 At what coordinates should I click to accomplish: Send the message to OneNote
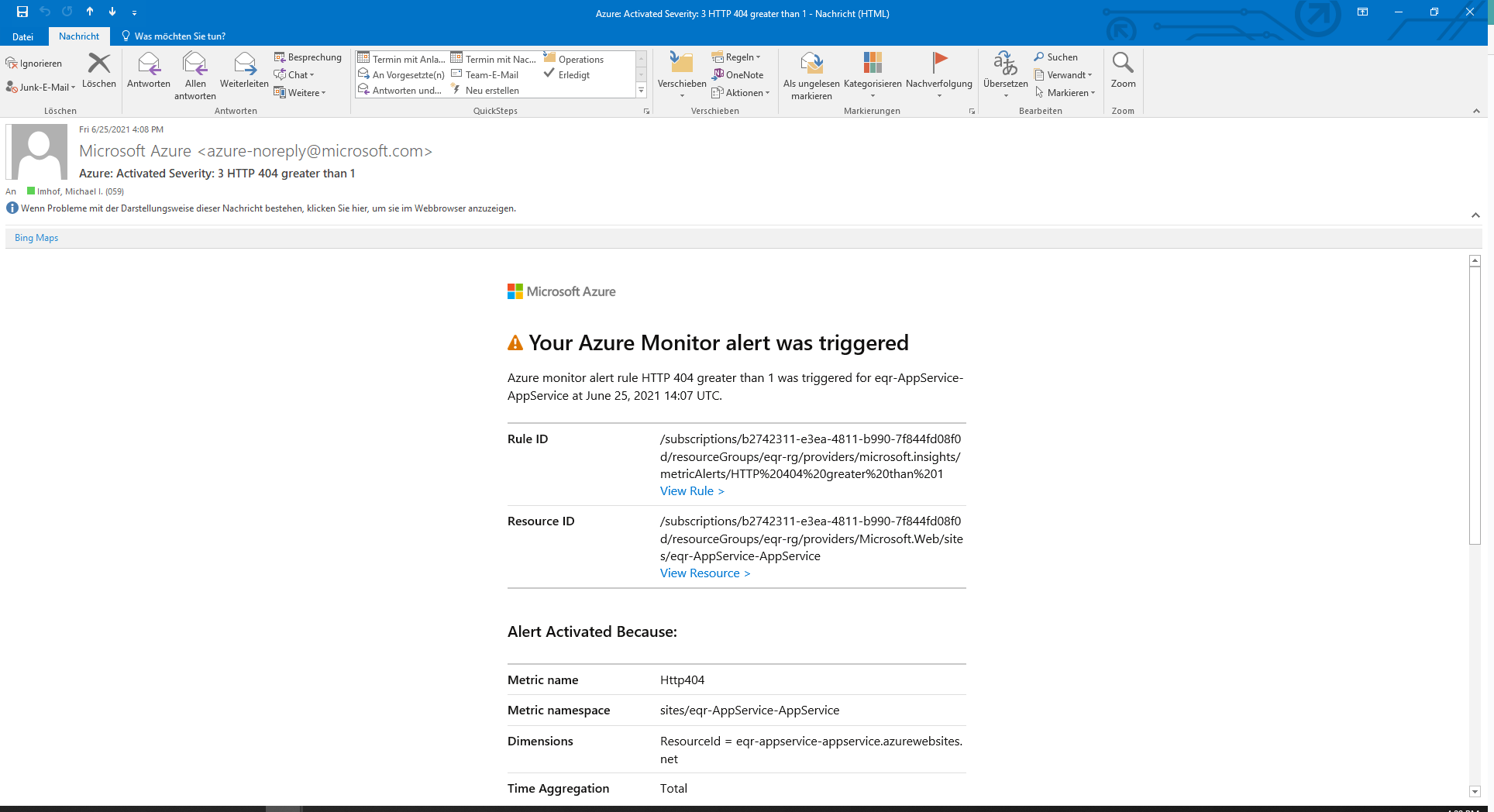(738, 75)
